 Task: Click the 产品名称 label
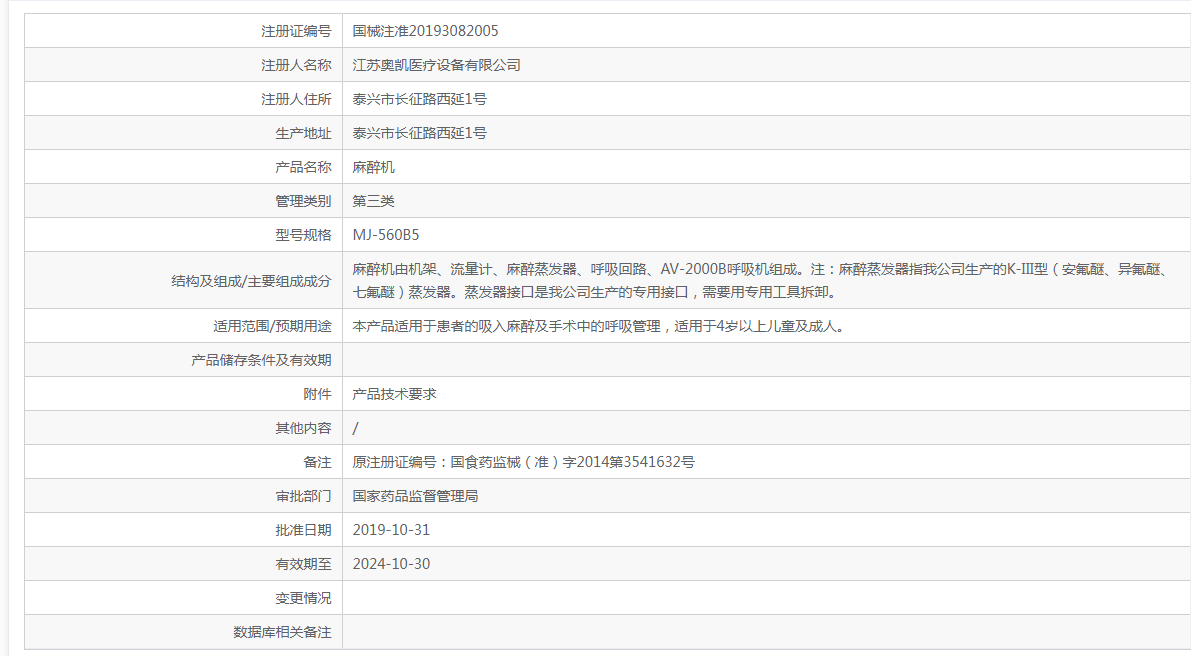[303, 167]
